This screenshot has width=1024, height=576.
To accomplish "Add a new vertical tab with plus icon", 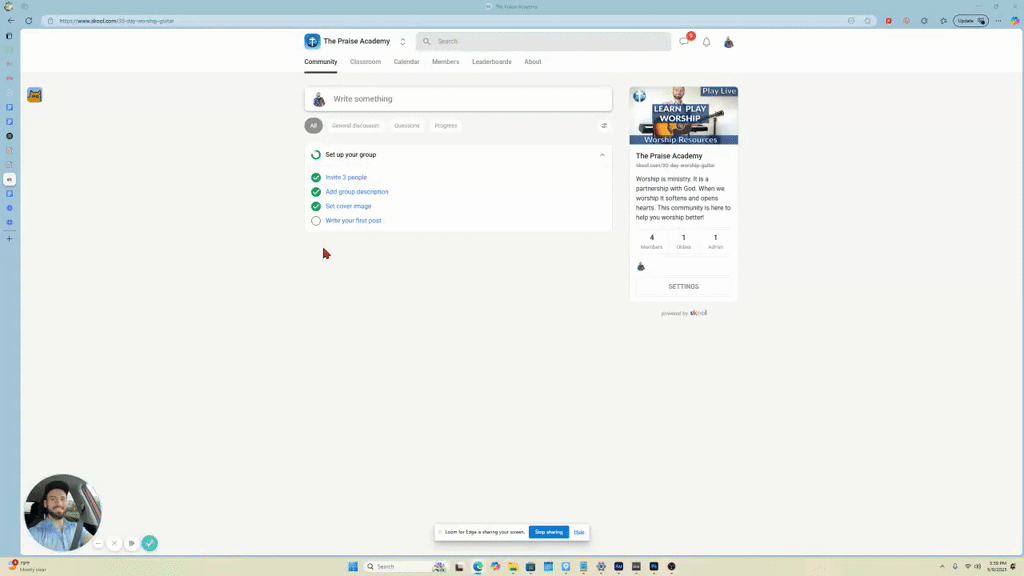I will tap(9, 239).
